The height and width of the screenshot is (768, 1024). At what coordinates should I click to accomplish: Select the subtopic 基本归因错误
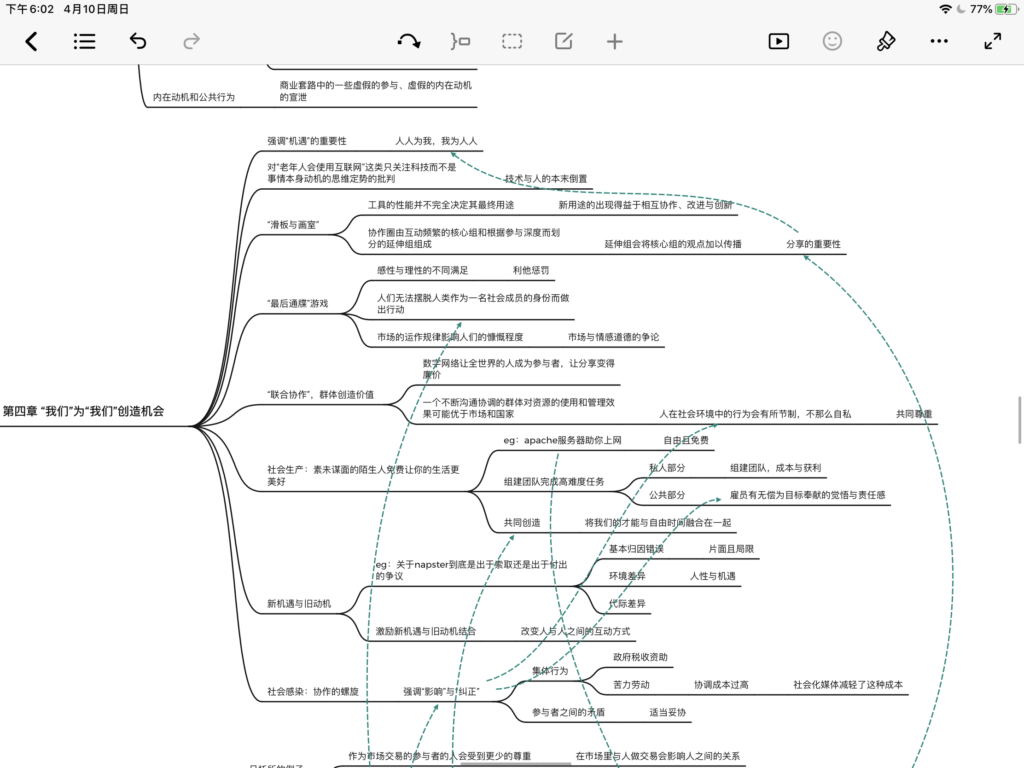[636, 549]
